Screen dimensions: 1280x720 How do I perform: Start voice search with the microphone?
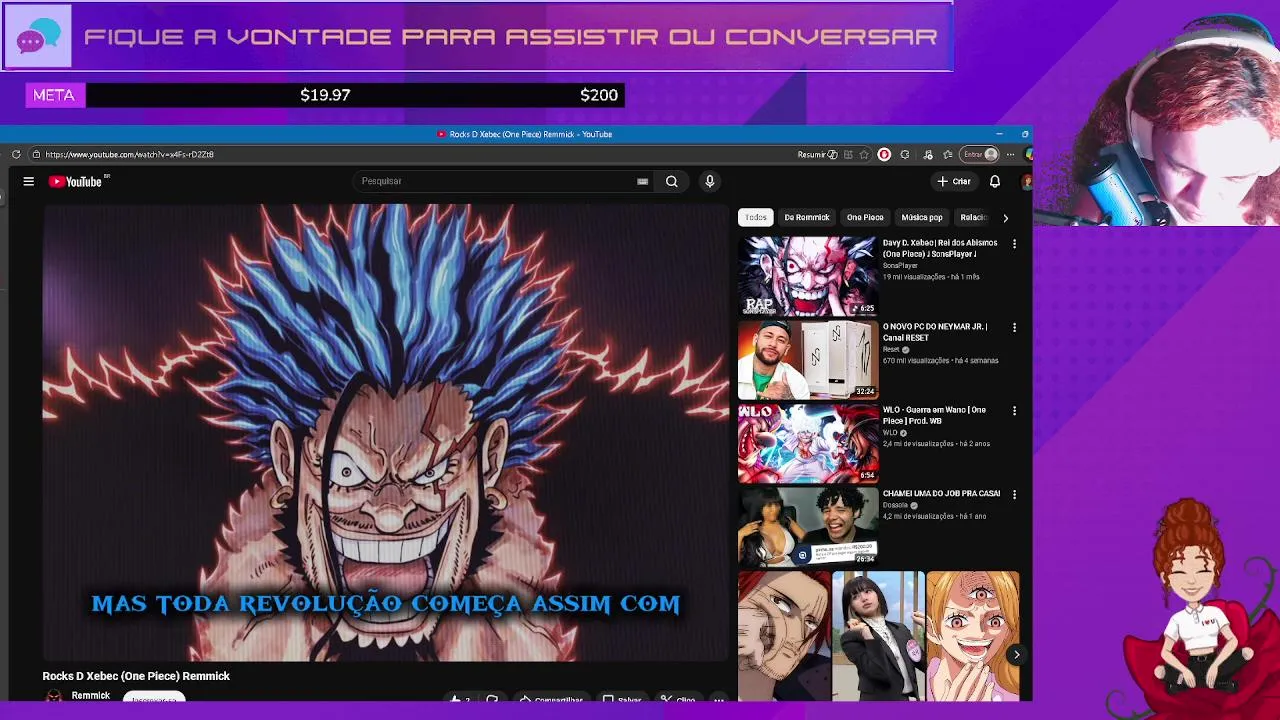coord(709,181)
